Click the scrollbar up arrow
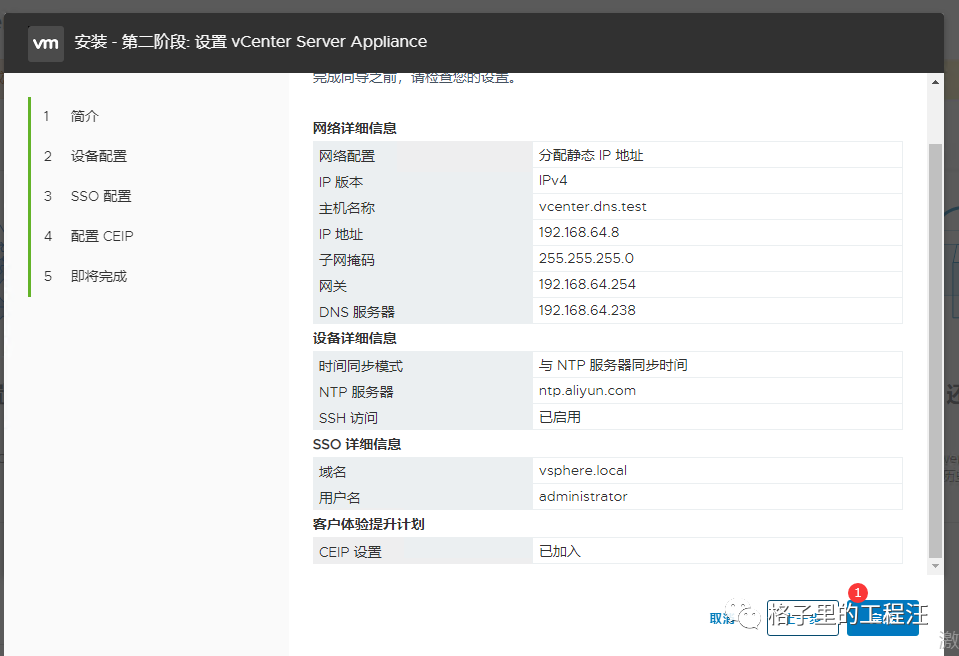This screenshot has height=656, width=959. pos(935,82)
